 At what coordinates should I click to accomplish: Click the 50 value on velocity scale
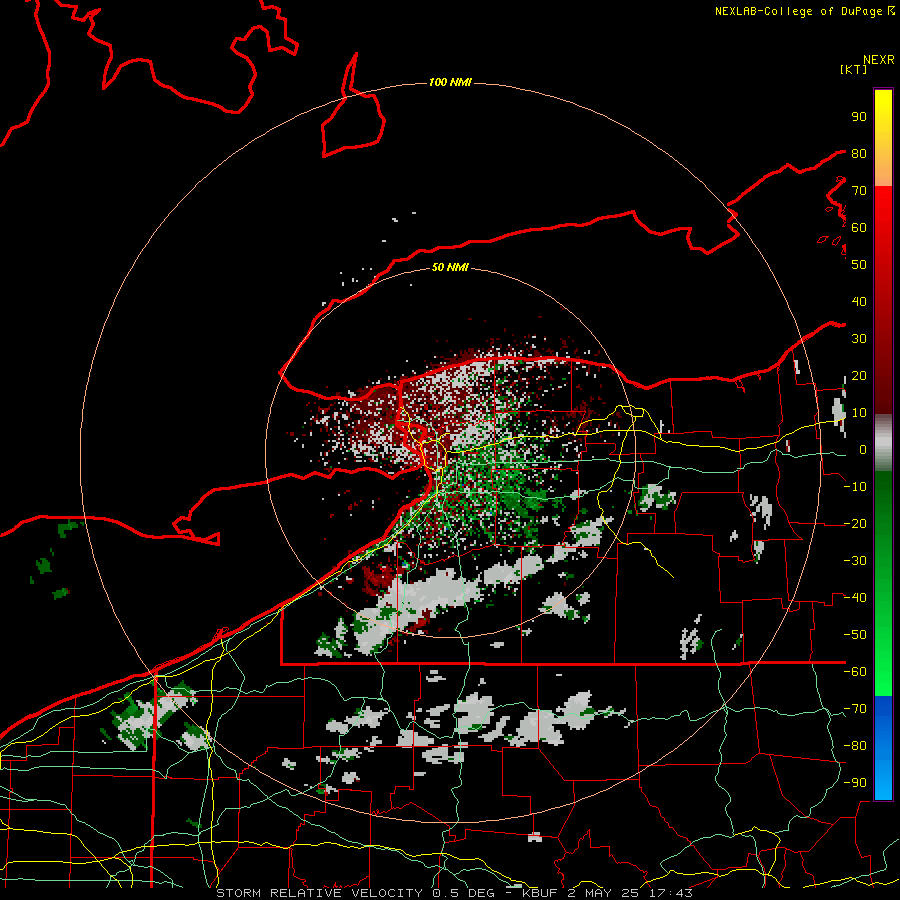pyautogui.click(x=859, y=265)
